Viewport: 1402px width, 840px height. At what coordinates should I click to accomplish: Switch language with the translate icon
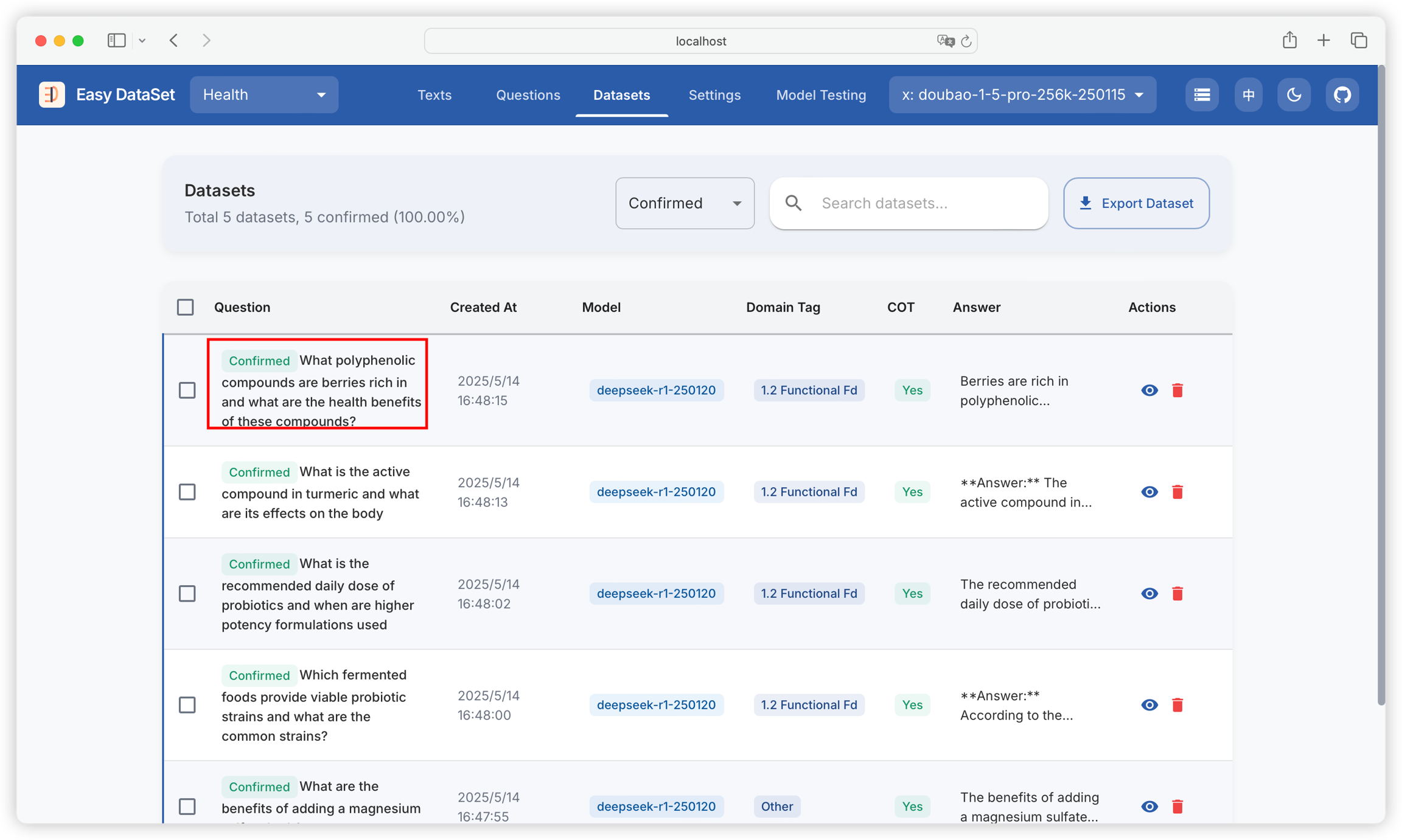tap(1248, 95)
